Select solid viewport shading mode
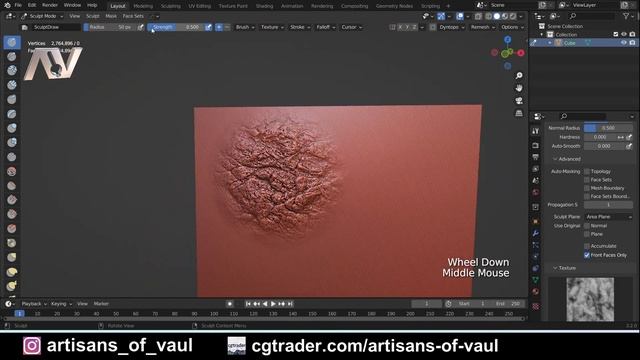Screen dimensions: 640x360 (x=496, y=16)
